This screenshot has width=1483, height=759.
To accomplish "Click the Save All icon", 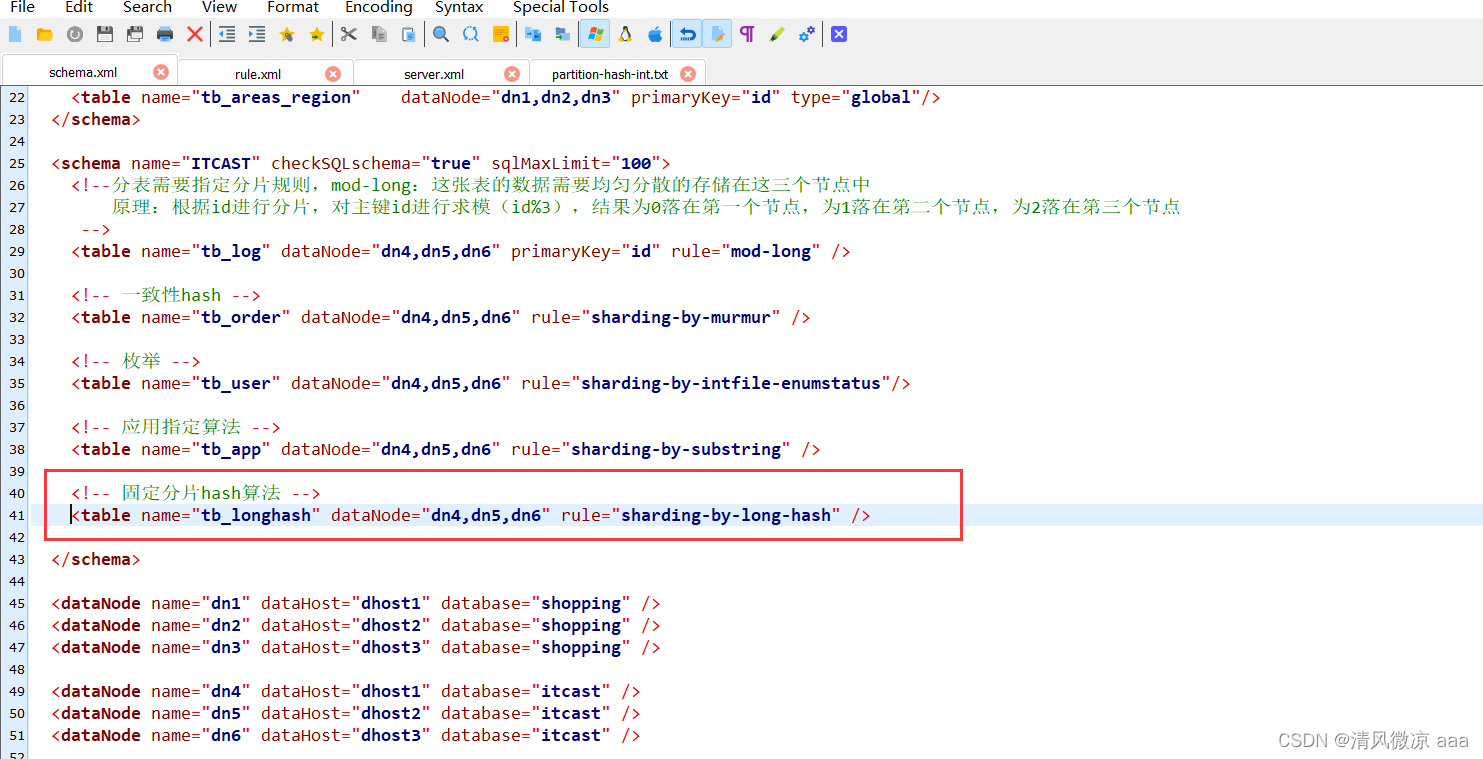I will point(135,35).
